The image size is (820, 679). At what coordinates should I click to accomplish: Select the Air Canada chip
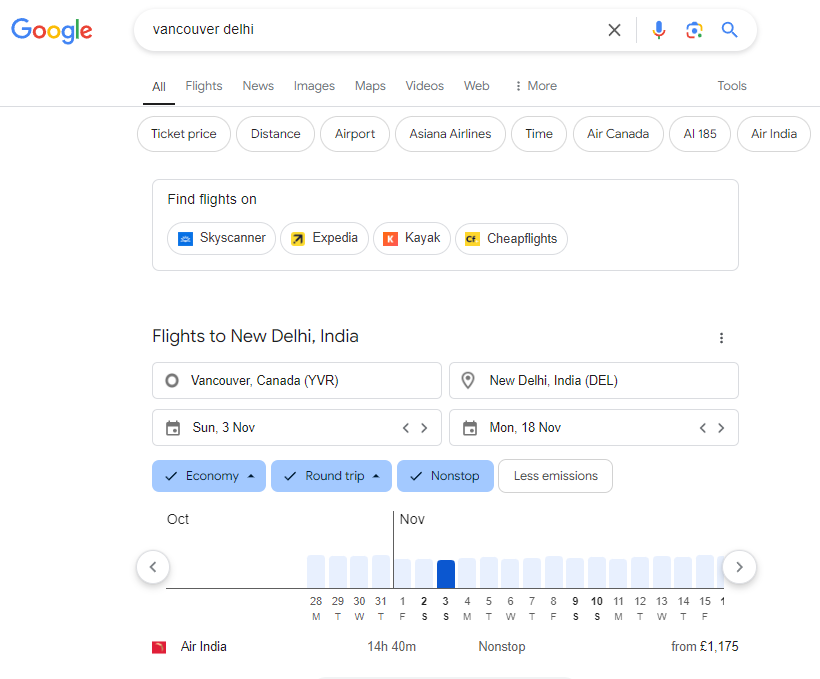[618, 134]
